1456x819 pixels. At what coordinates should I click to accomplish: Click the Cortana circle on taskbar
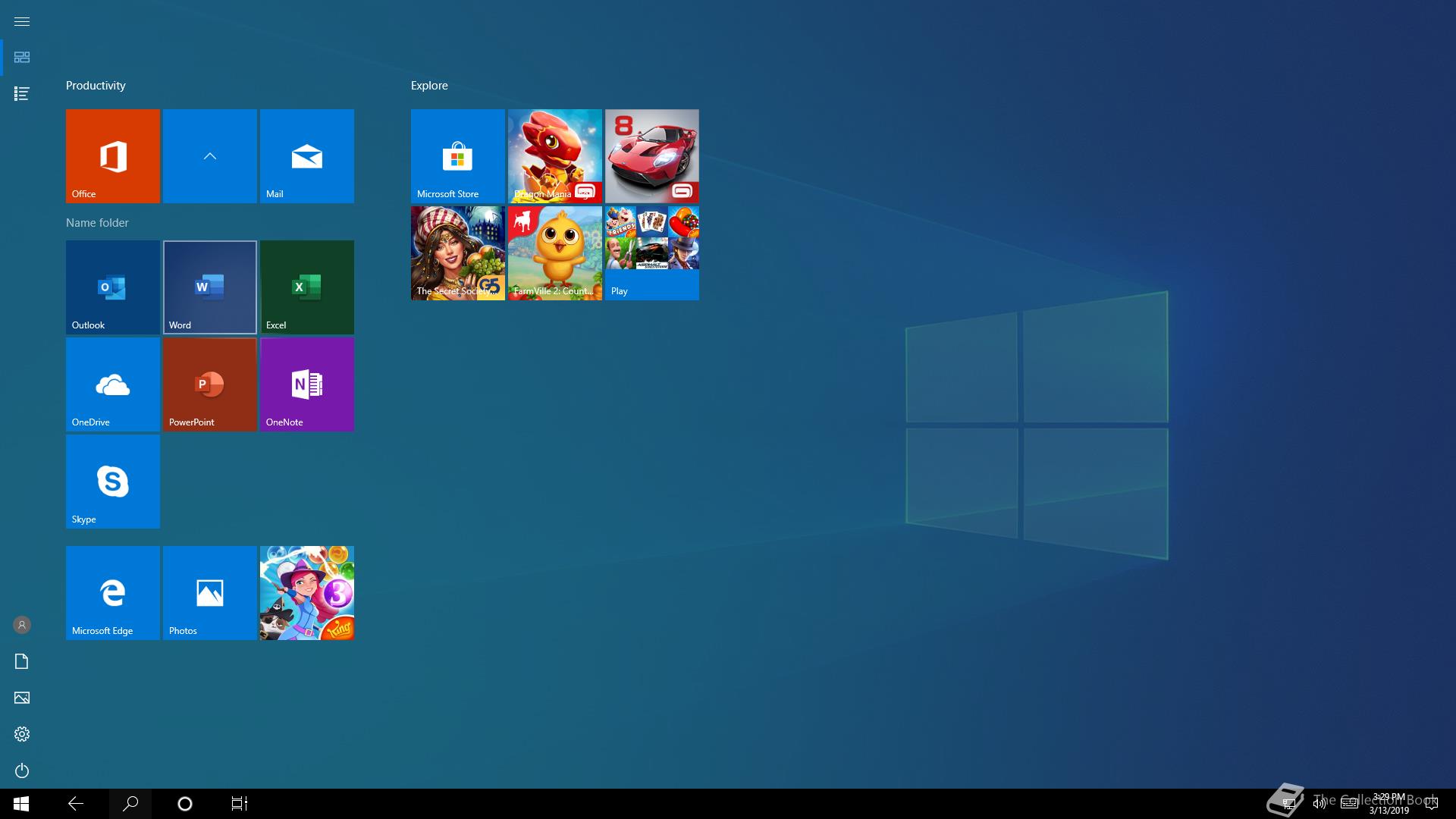coord(184,804)
